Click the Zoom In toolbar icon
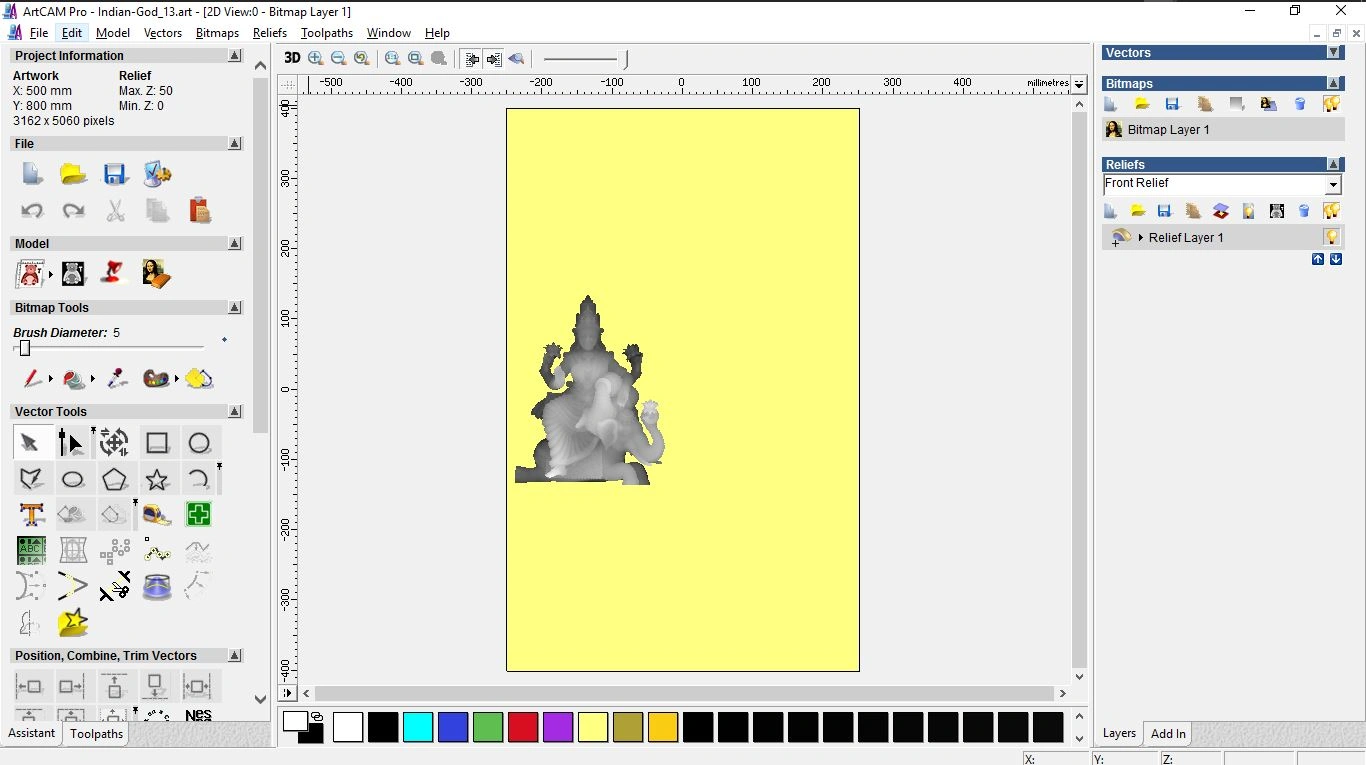 pyautogui.click(x=316, y=59)
